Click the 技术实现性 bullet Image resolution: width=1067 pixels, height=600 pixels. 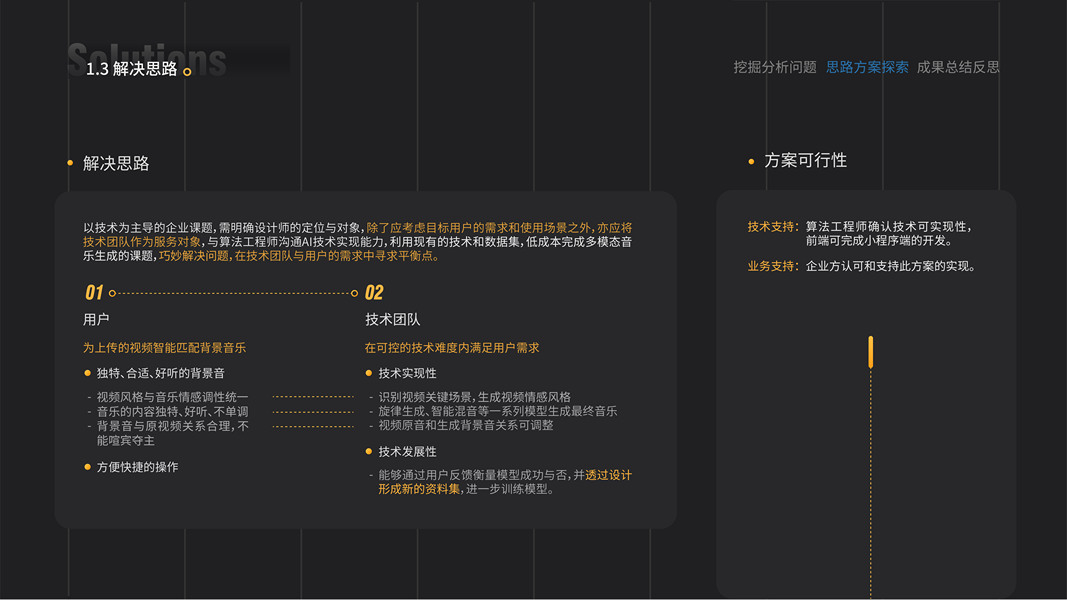[x=408, y=373]
